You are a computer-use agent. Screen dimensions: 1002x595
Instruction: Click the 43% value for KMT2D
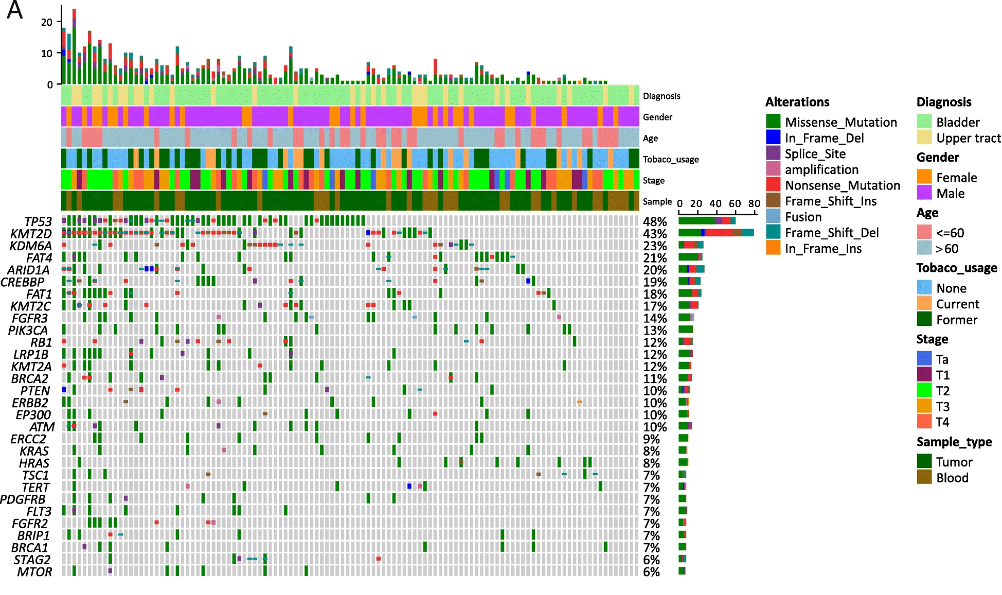click(x=655, y=234)
